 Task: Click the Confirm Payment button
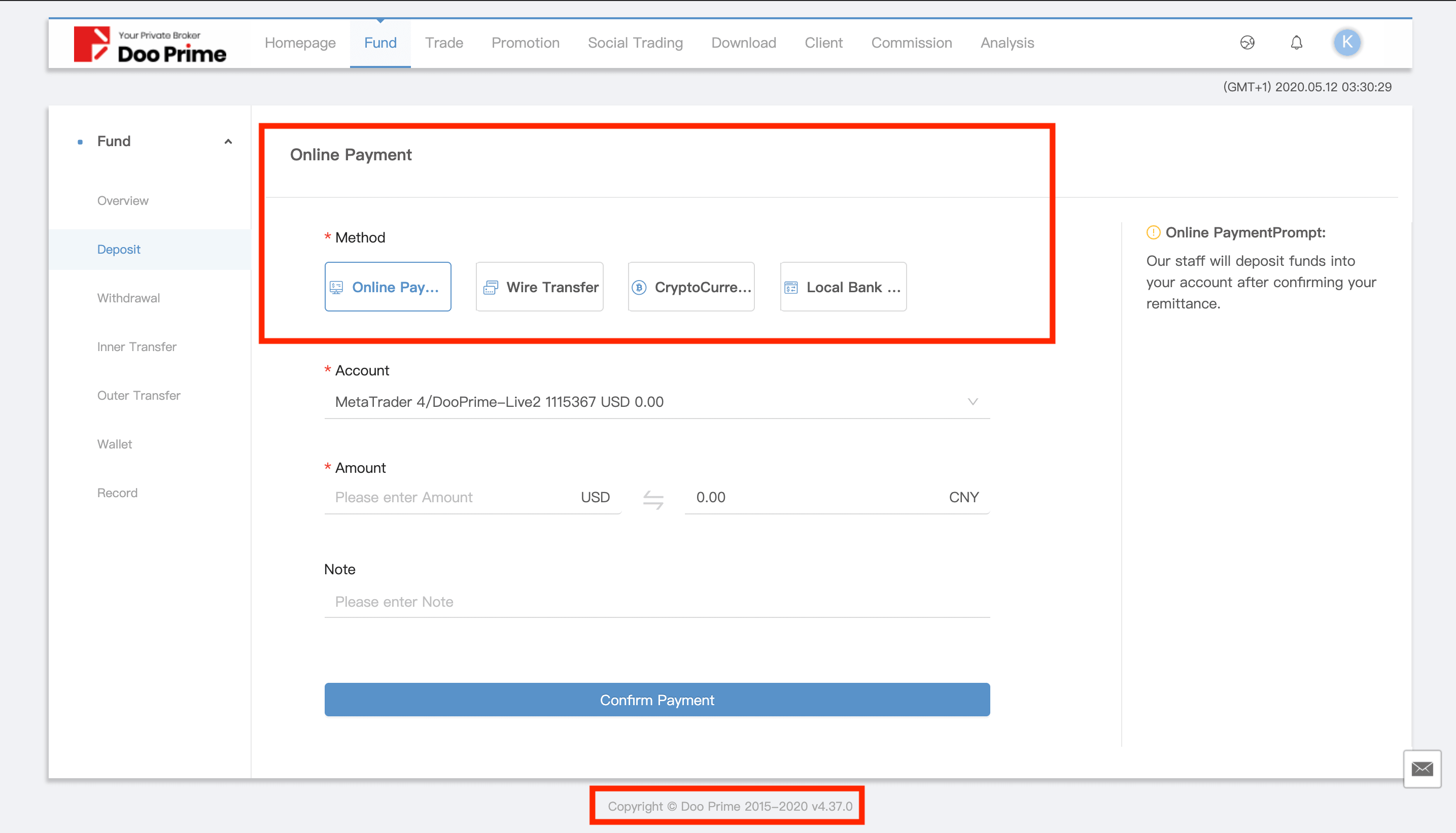pyautogui.click(x=657, y=699)
